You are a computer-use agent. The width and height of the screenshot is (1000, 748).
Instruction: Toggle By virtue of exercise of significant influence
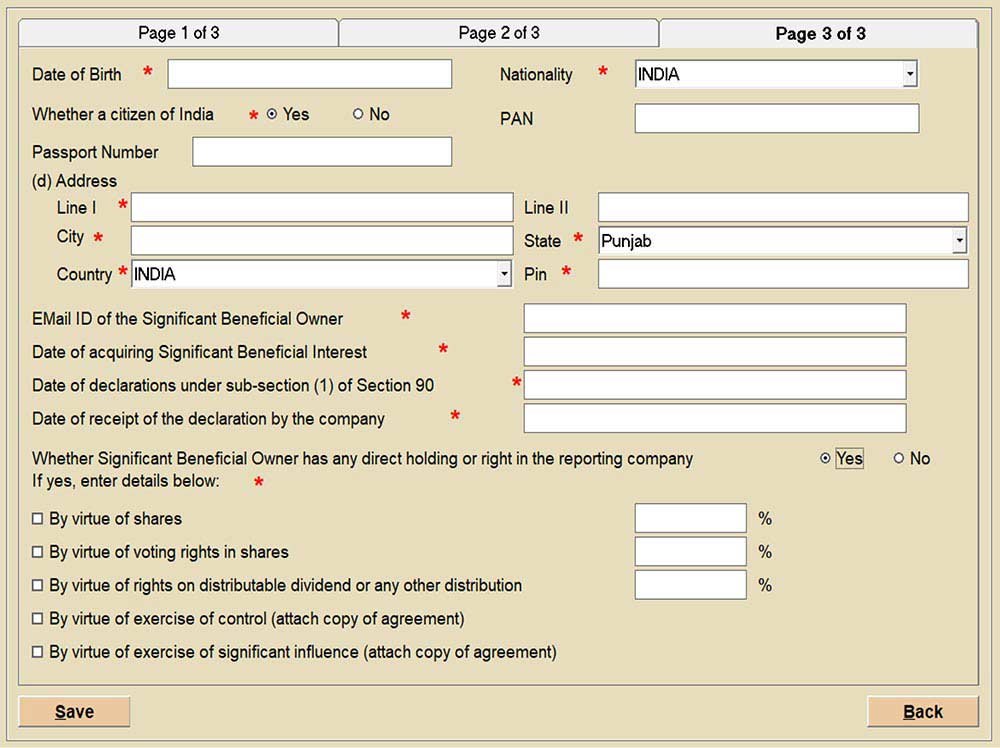38,652
